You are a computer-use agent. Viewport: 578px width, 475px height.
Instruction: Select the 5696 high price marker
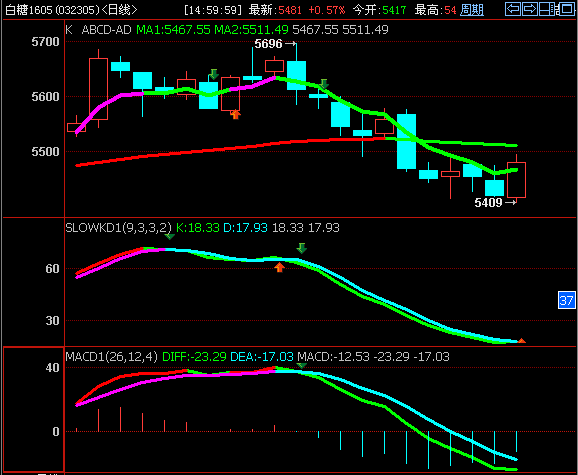click(x=275, y=44)
